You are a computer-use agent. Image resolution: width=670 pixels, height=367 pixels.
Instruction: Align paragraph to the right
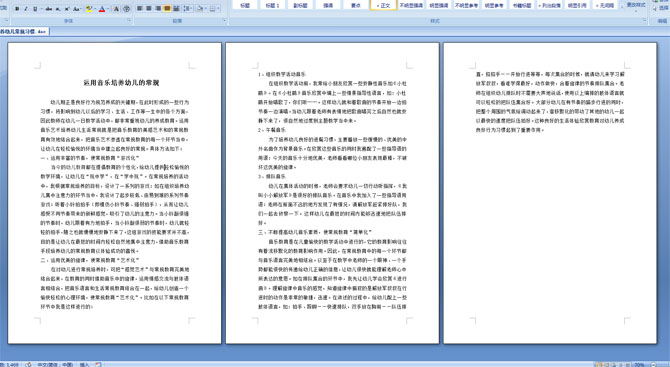click(158, 9)
